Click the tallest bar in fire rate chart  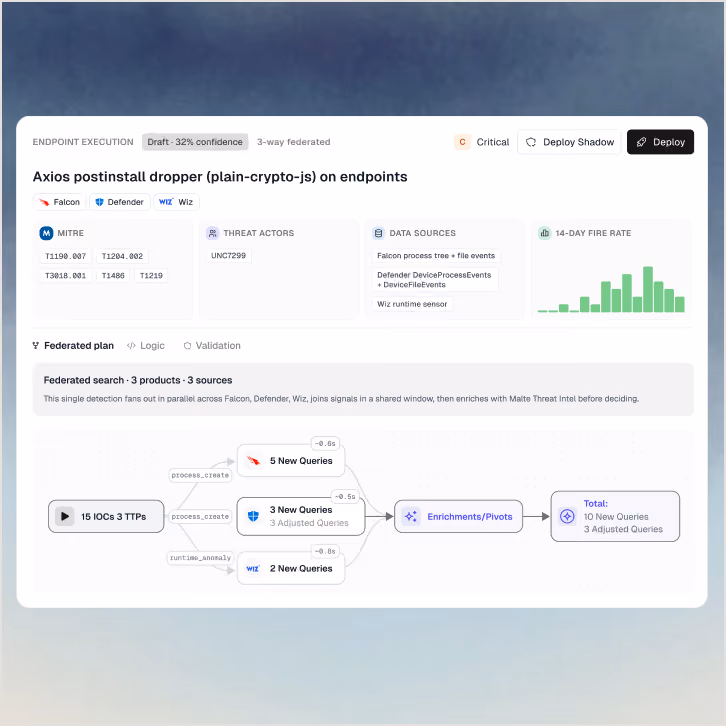648,289
